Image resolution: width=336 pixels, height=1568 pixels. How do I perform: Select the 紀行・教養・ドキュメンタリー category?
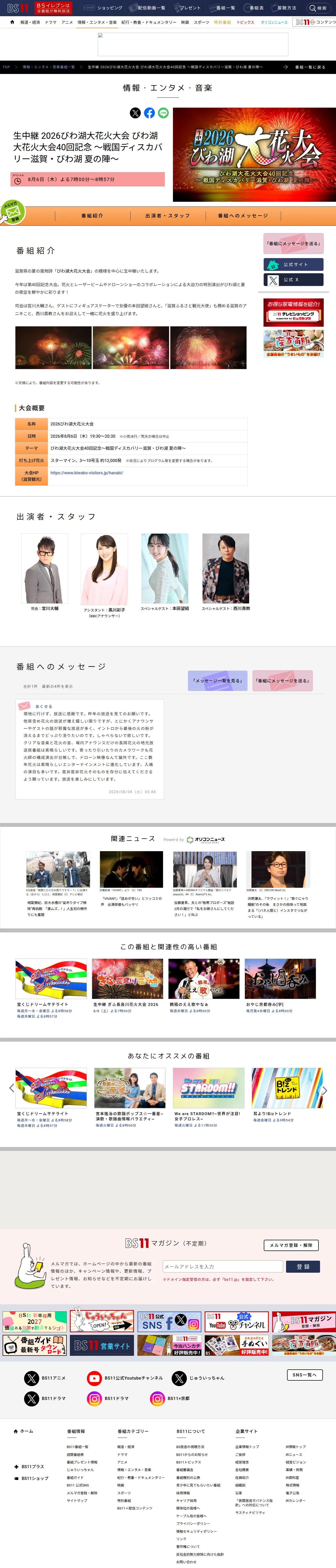pyautogui.click(x=149, y=22)
